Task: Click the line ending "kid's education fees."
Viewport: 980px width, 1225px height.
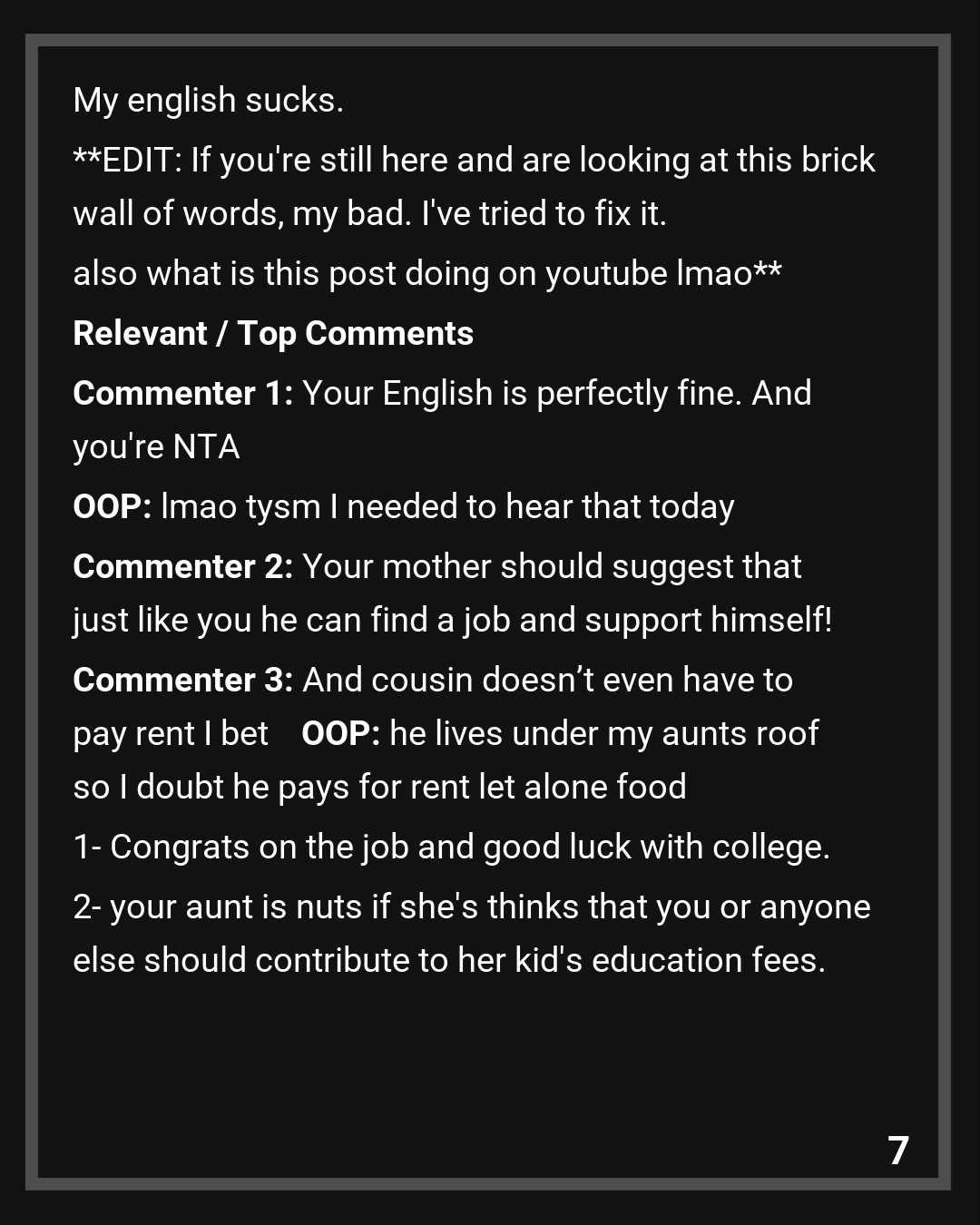Action: (449, 961)
